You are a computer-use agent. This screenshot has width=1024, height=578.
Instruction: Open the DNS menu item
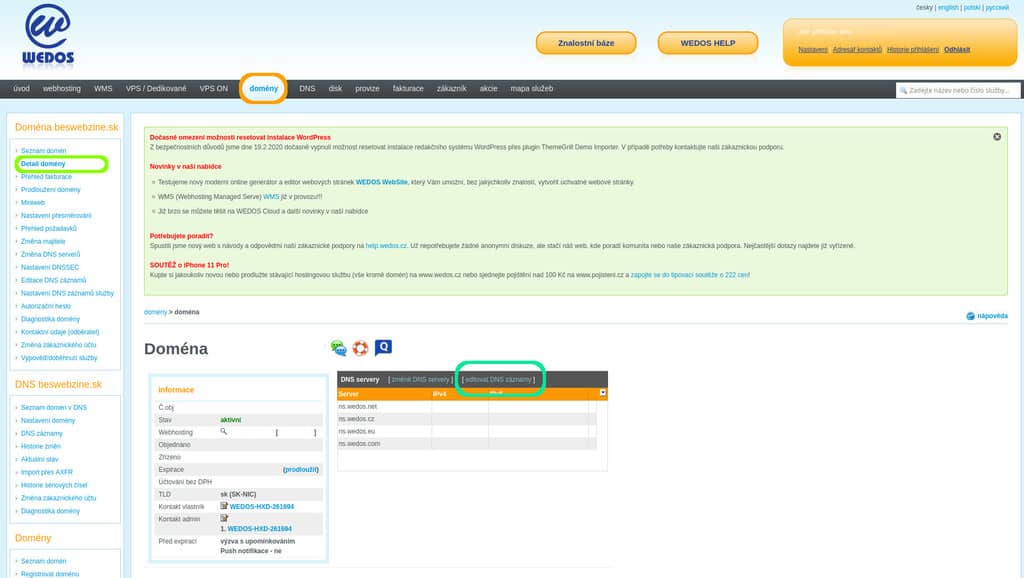[x=307, y=89]
